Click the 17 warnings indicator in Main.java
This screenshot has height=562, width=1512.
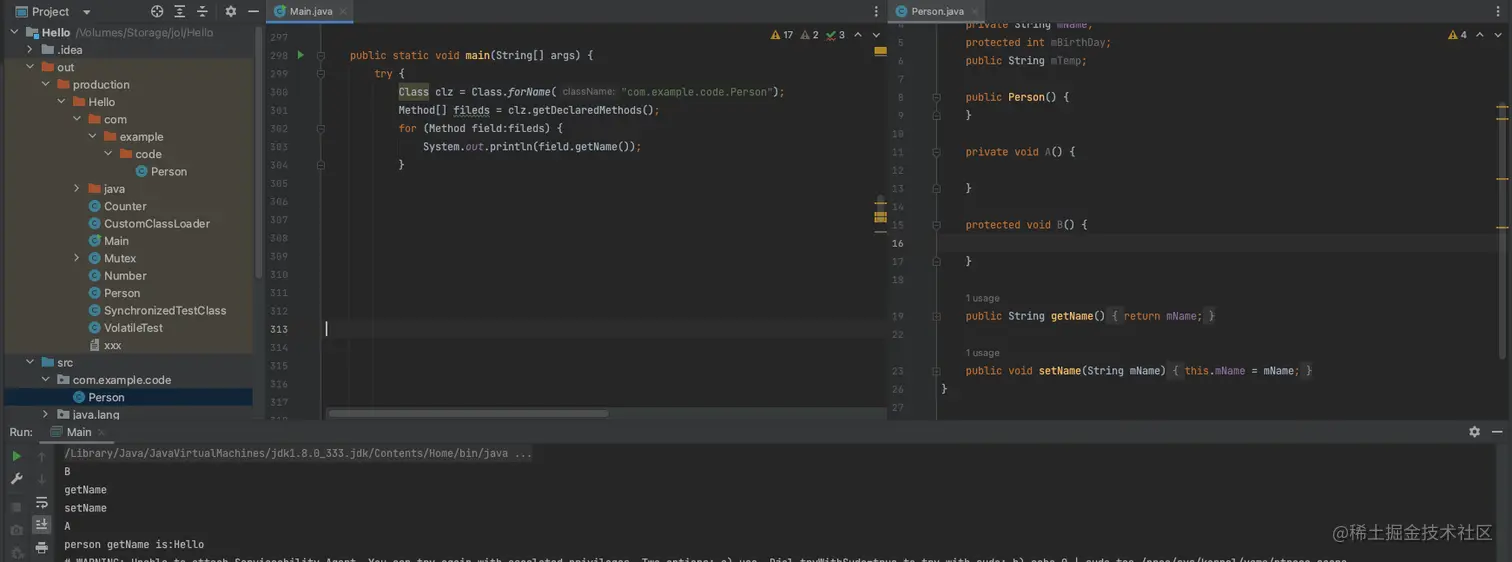tap(782, 35)
